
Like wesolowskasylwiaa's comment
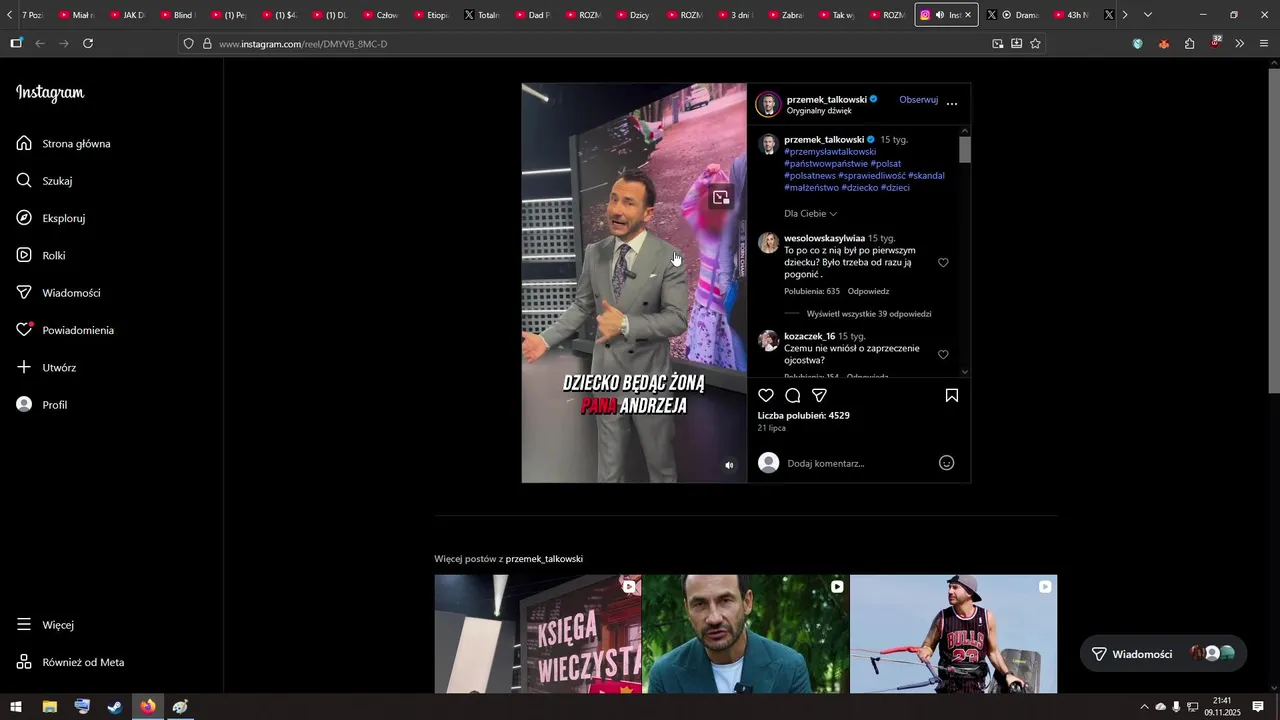tap(943, 263)
